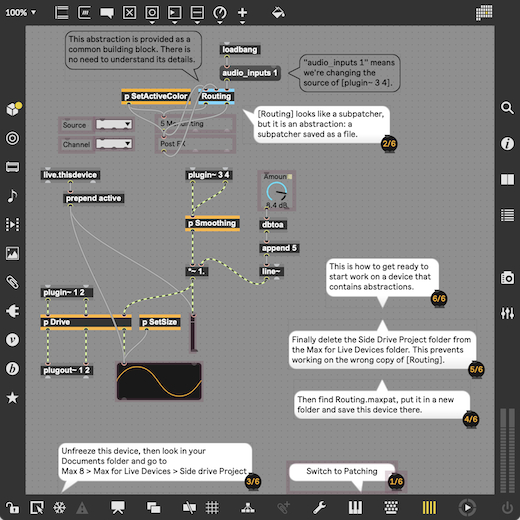Open the Channel routing dropdown menu
Image resolution: width=520 pixels, height=520 pixels.
click(114, 144)
